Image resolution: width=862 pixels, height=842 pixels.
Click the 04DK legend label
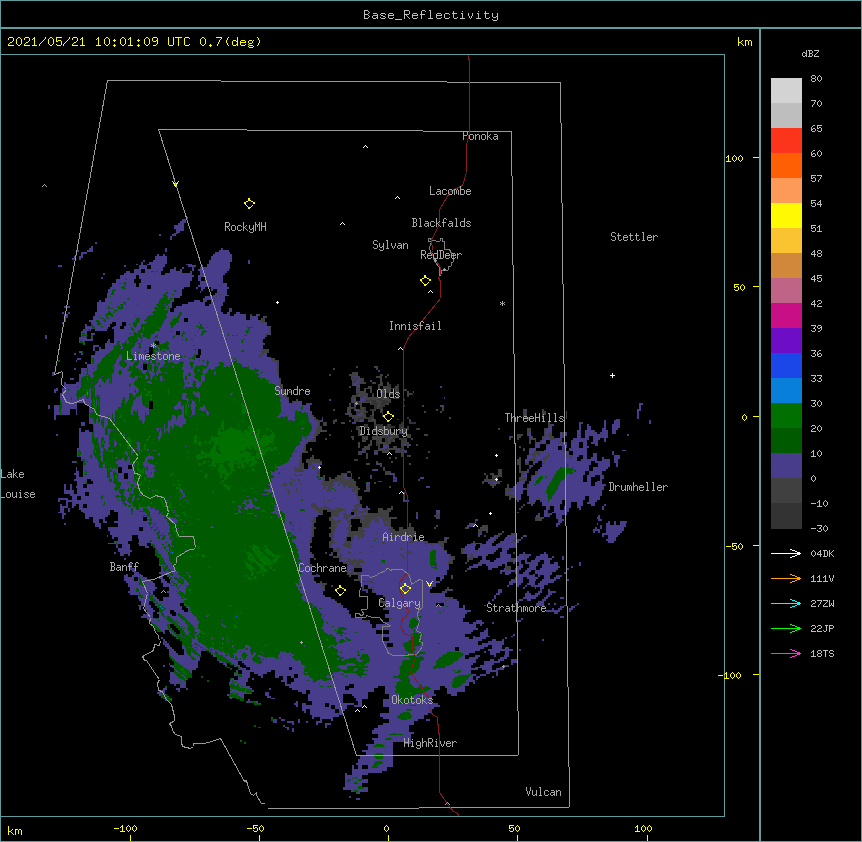pos(822,553)
